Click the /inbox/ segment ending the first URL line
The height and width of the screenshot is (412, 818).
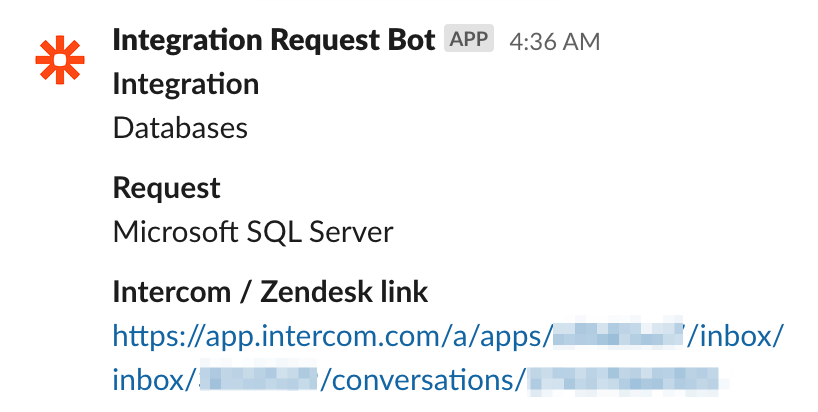tap(735, 336)
